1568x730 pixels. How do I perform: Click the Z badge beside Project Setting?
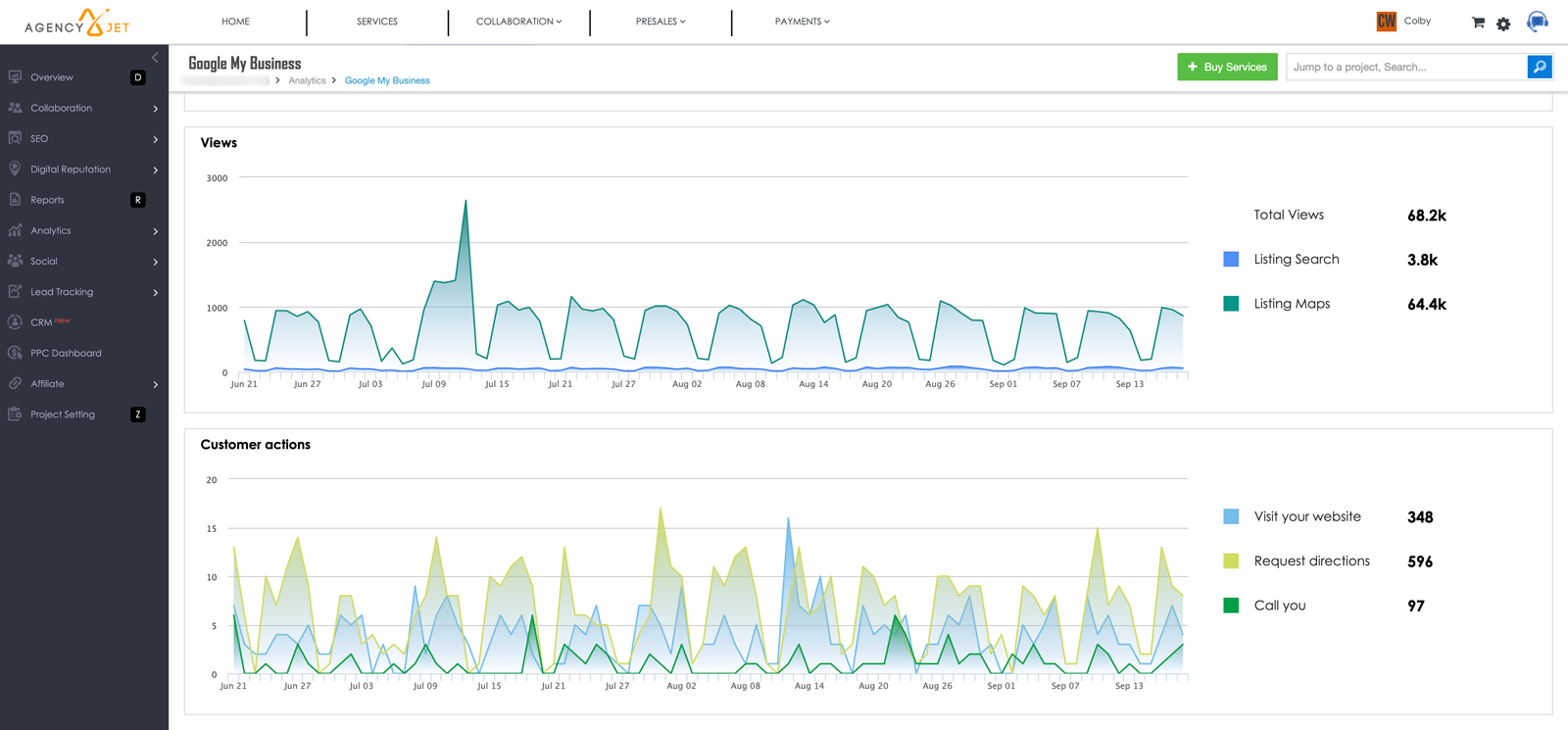tap(138, 414)
